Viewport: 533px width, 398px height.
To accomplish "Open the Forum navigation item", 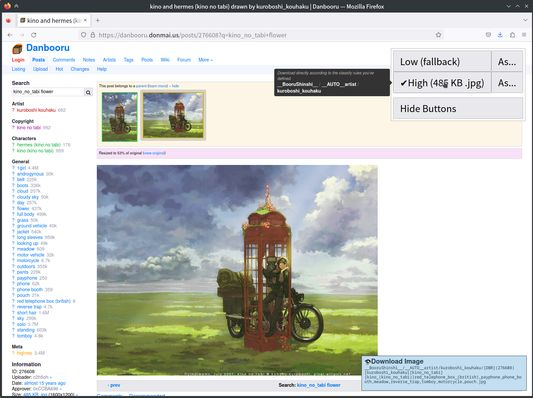I will [x=184, y=60].
